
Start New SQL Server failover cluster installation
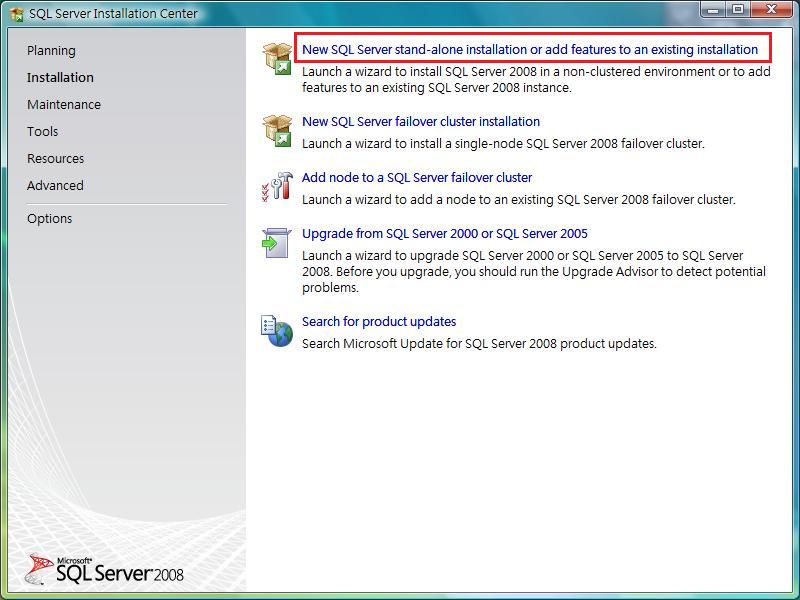[x=421, y=121]
